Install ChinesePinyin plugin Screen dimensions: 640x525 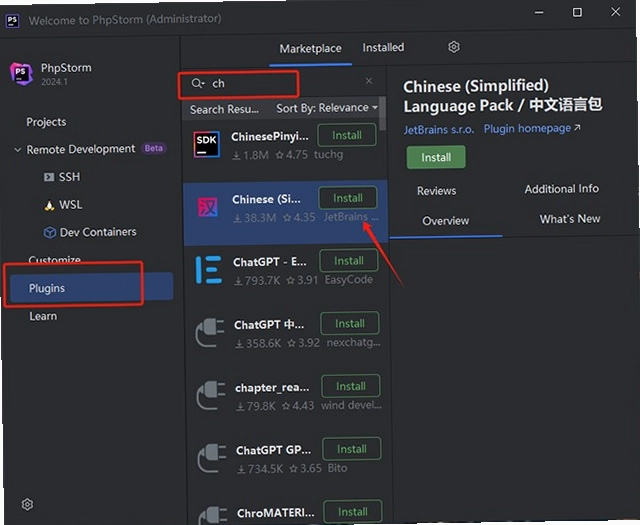point(347,135)
